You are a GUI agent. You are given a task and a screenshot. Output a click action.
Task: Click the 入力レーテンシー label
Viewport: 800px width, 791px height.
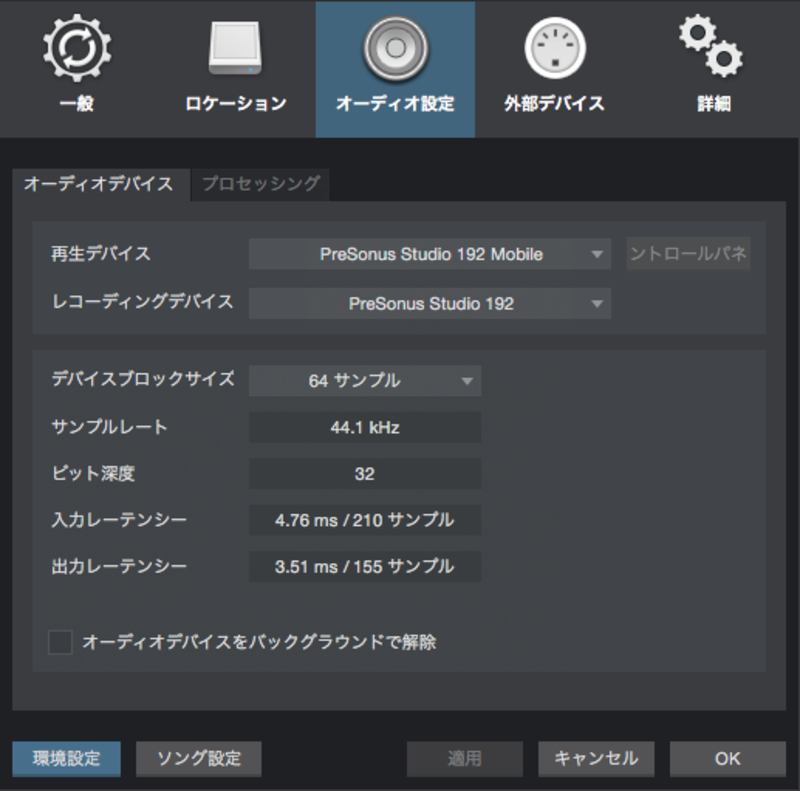(x=119, y=520)
